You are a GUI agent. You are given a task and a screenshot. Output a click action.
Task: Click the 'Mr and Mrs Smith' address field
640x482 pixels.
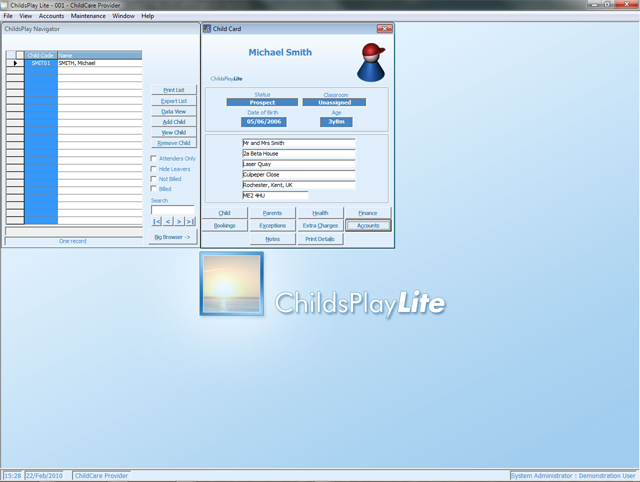tap(298, 143)
